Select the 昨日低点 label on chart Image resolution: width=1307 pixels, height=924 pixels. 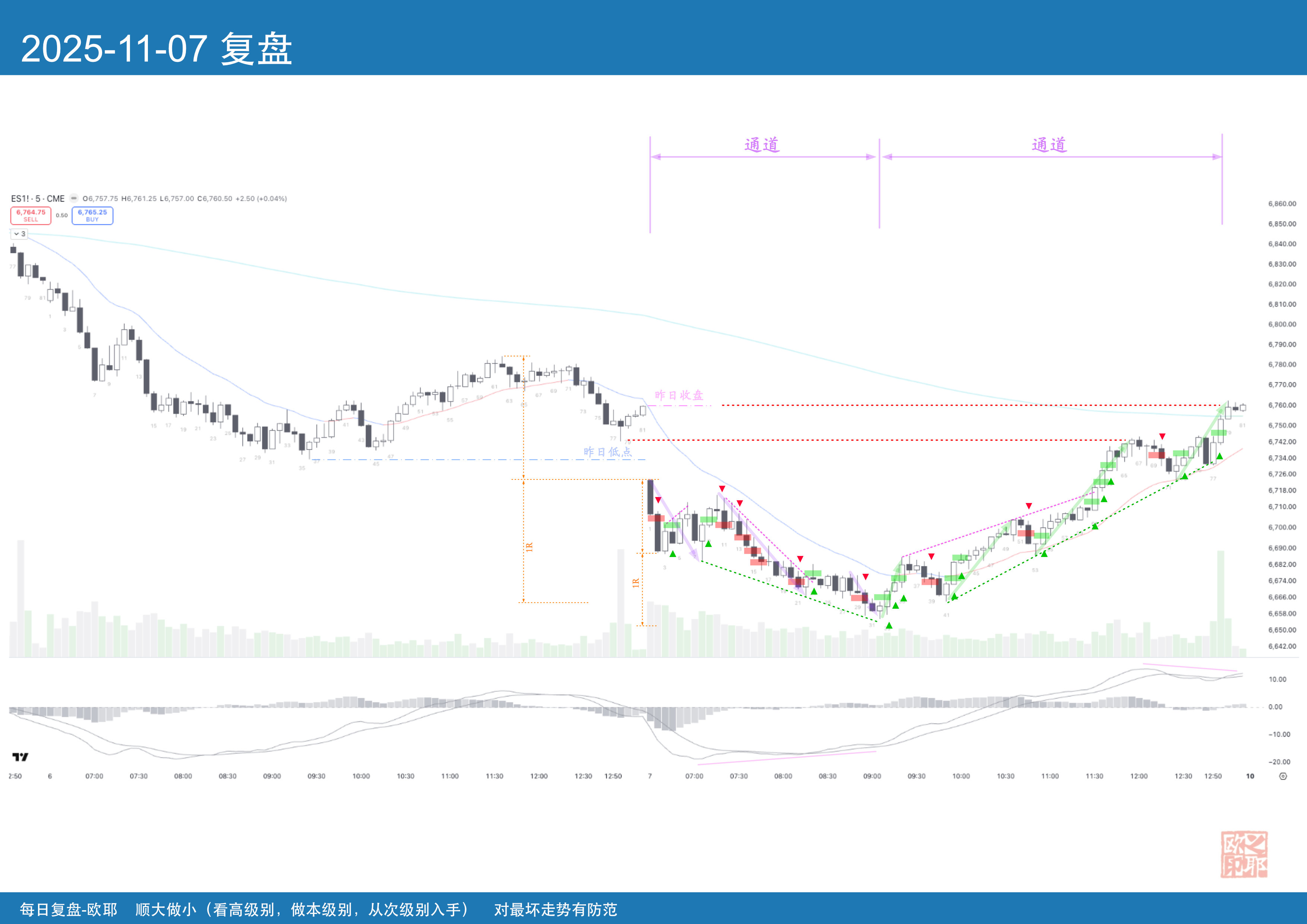coord(607,452)
